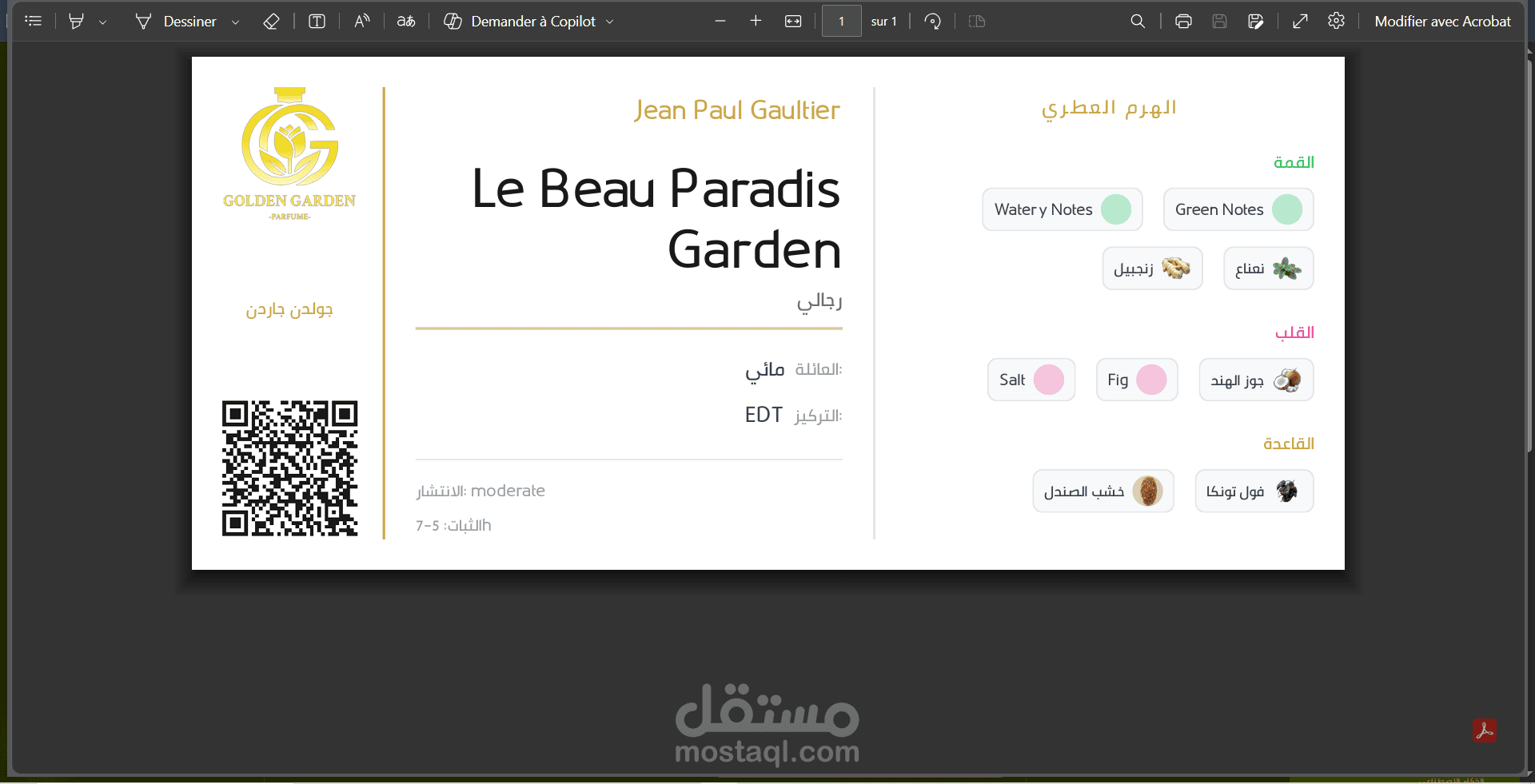Start the read aloud feature

[362, 22]
